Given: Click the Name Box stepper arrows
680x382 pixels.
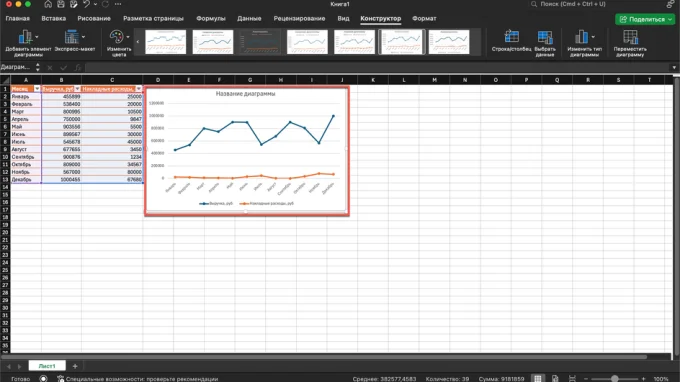Looking at the screenshot, I should 38,67.
